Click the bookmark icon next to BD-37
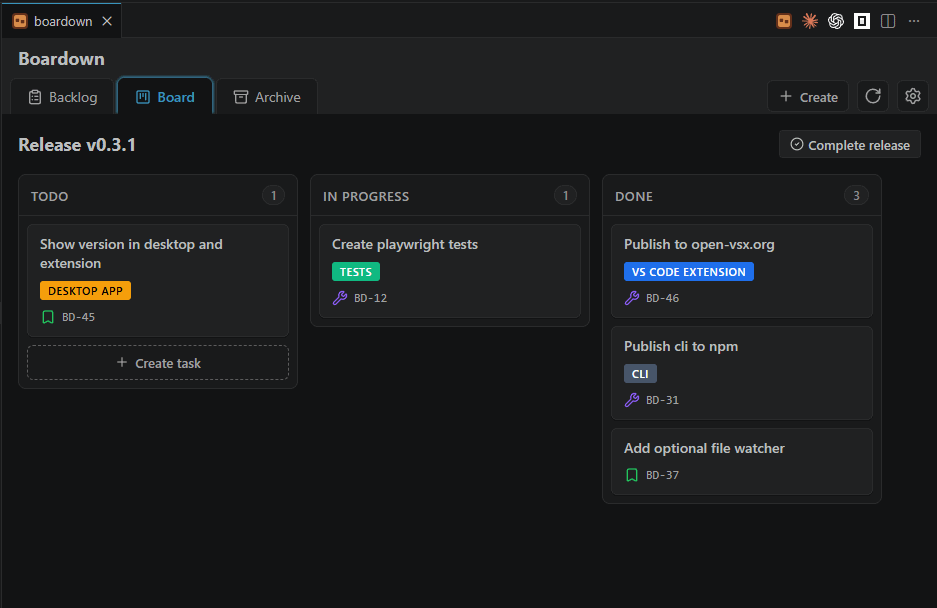Screen dimensions: 937x608 pos(632,475)
